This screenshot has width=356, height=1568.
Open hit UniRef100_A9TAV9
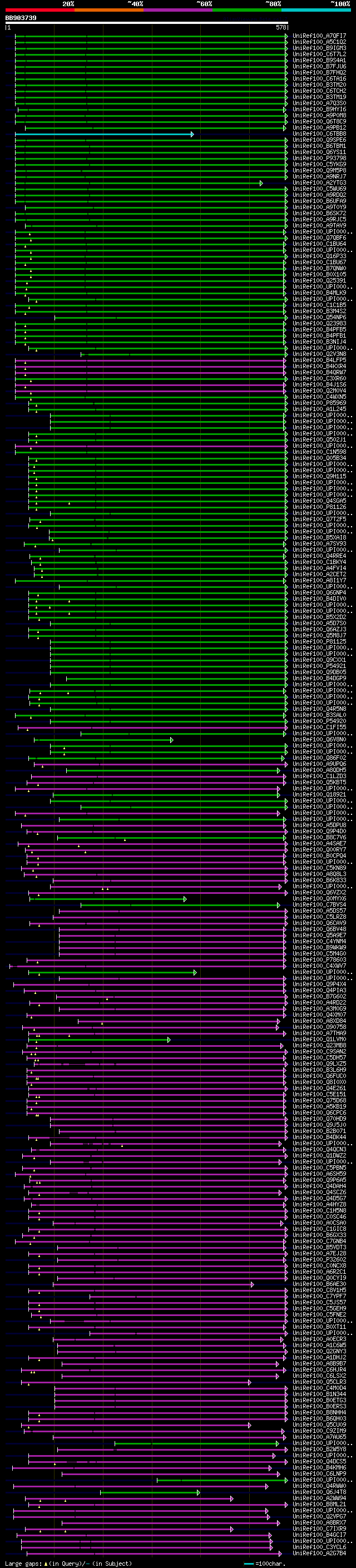click(x=319, y=226)
